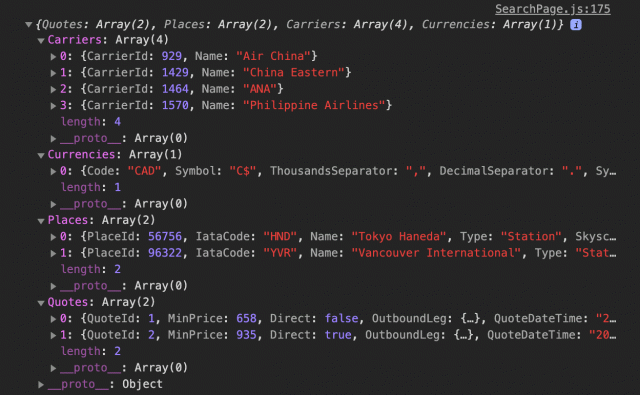Image resolution: width=640 pixels, height=395 pixels.
Task: Expand __proto__ under Carriers array
Action: (53, 138)
